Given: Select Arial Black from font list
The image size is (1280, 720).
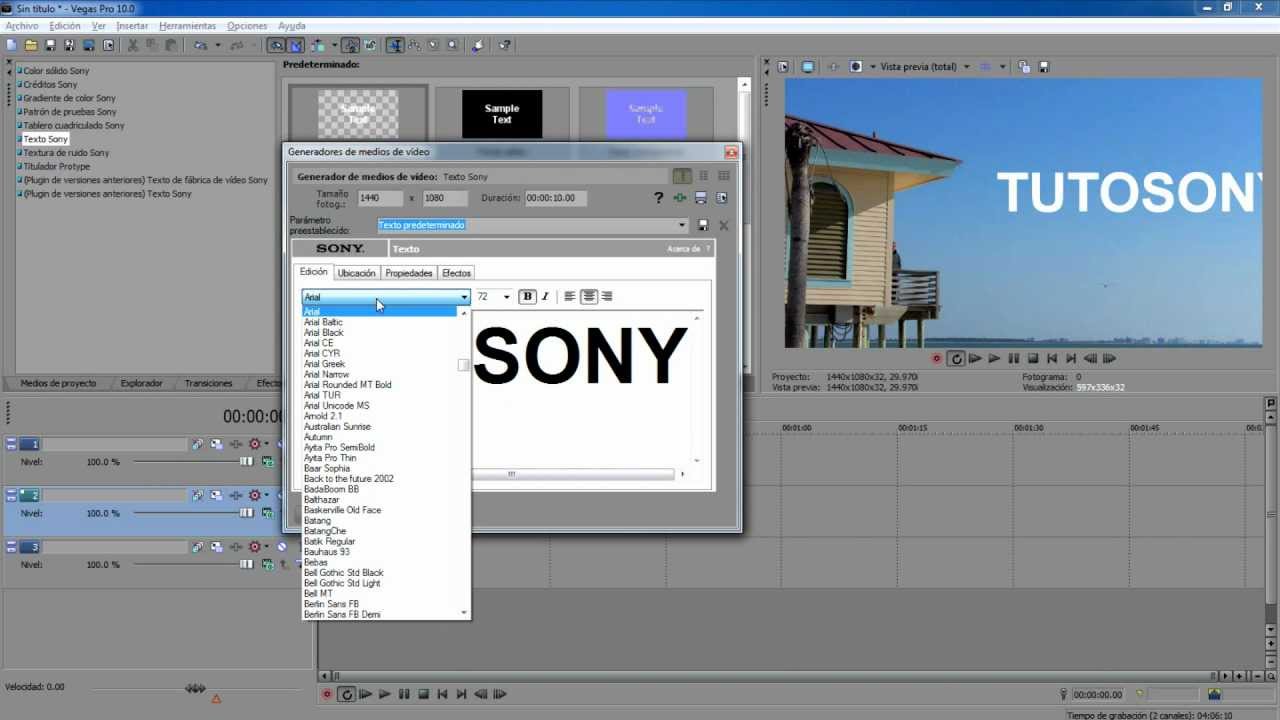Looking at the screenshot, I should click(324, 333).
